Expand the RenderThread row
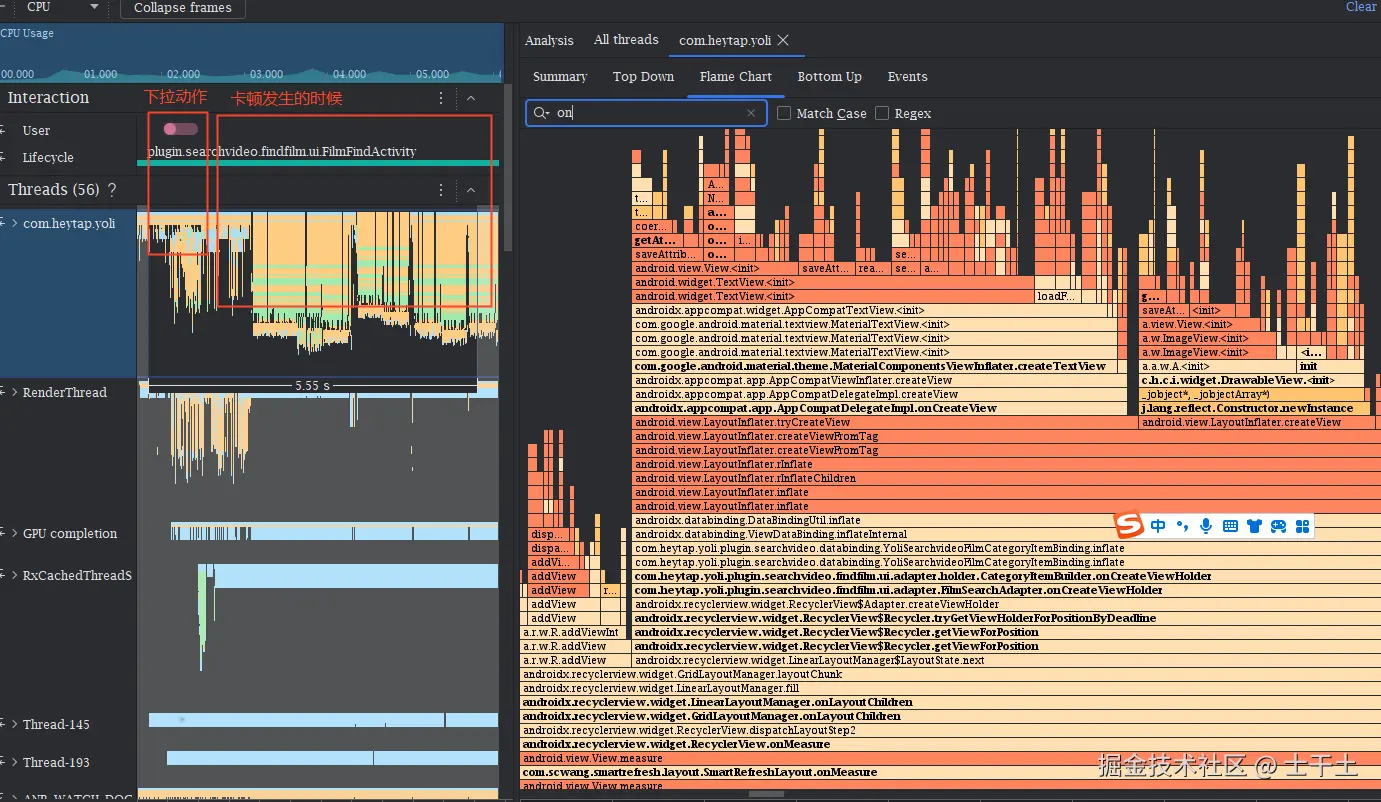Viewport: 1381px width, 802px height. point(13,392)
